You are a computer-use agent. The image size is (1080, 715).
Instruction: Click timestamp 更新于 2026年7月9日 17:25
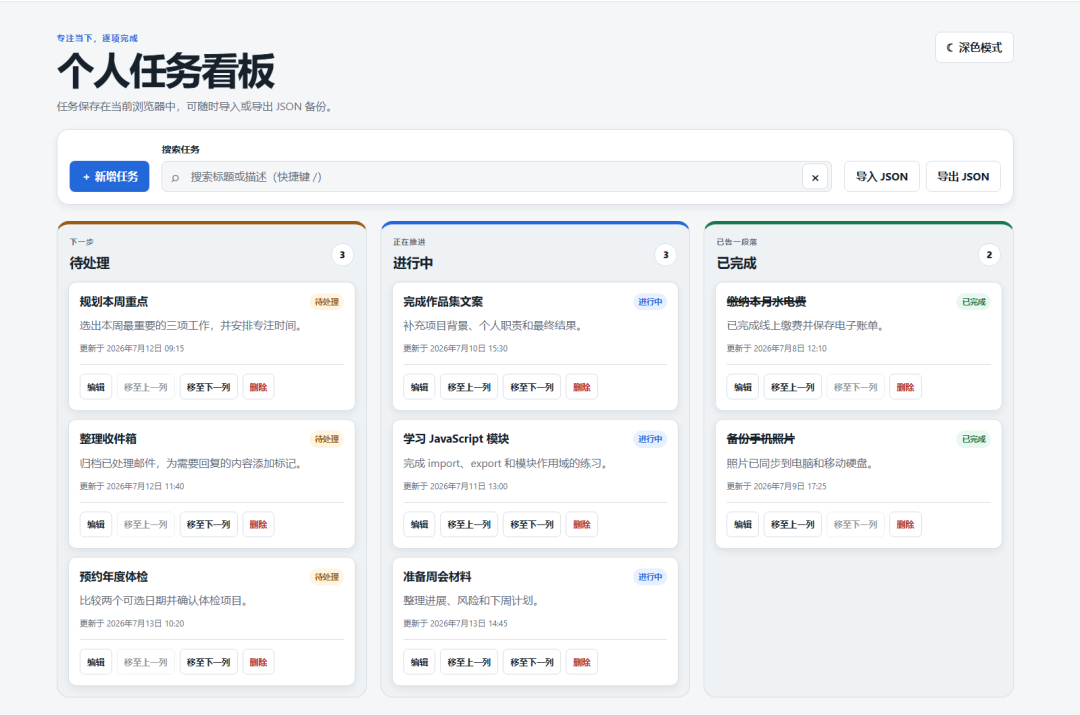pyautogui.click(x=776, y=486)
